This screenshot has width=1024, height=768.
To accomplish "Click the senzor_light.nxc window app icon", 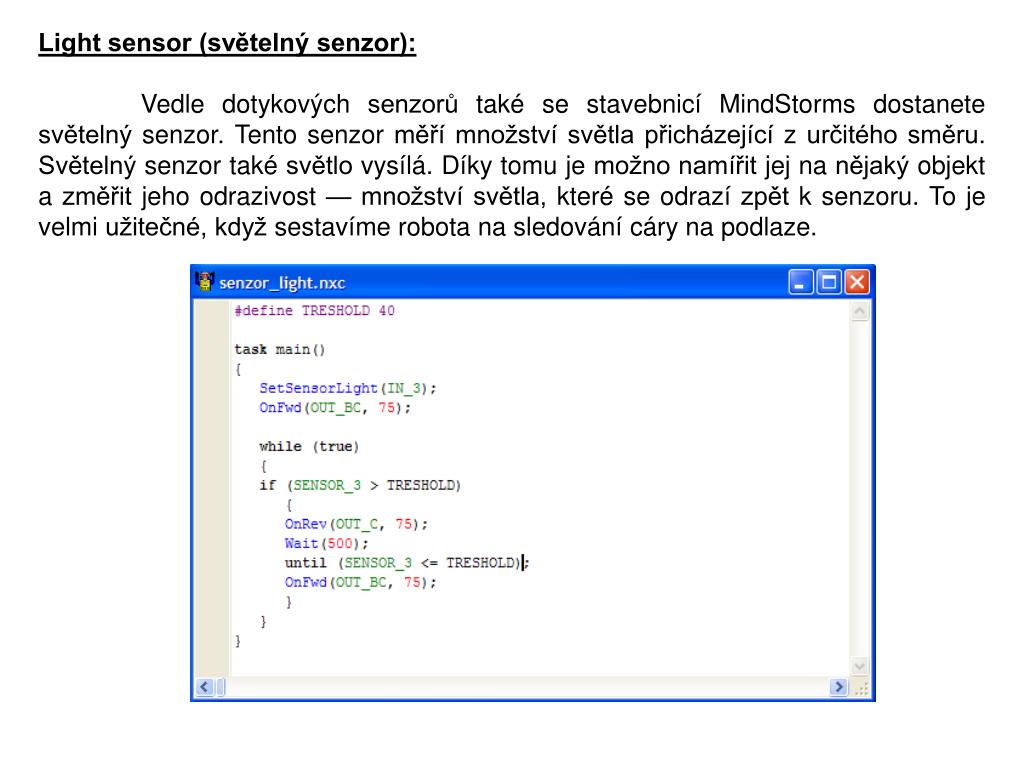I will [x=205, y=281].
